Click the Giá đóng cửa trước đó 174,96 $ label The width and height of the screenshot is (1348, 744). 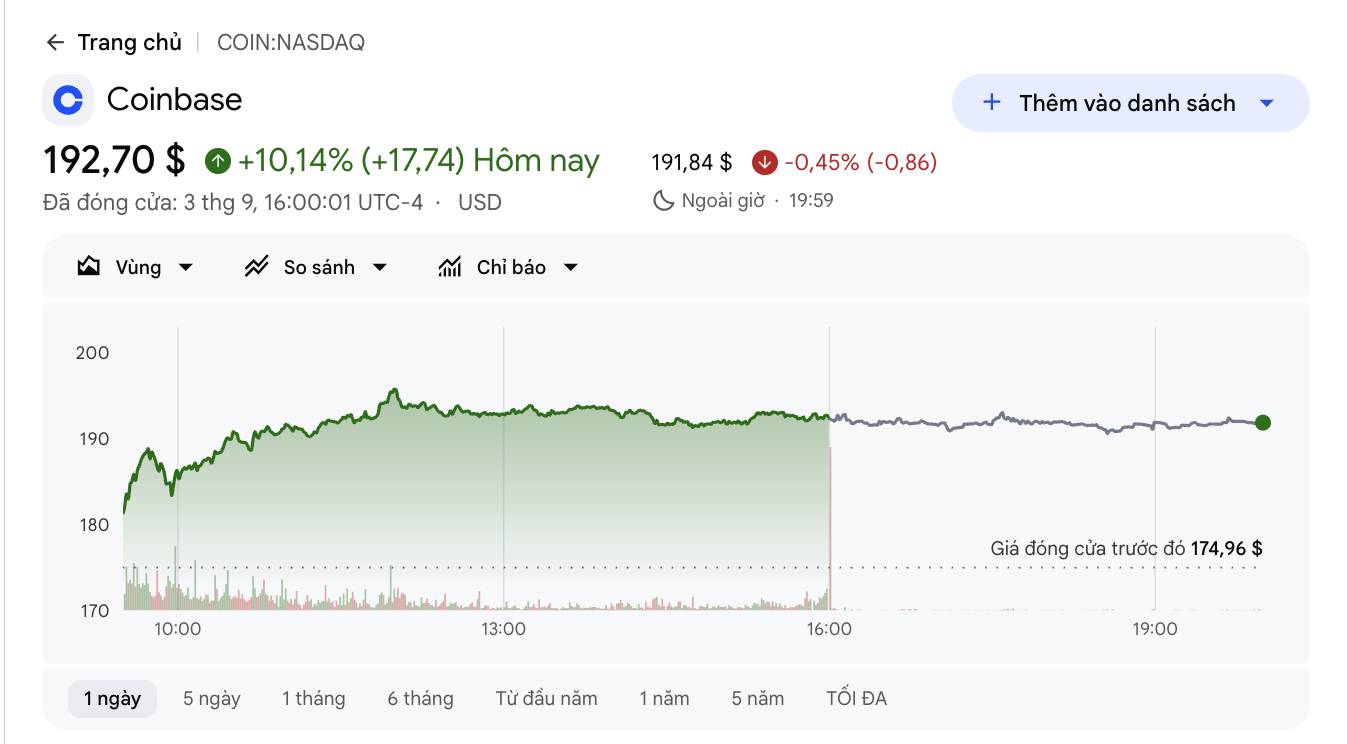[1126, 548]
